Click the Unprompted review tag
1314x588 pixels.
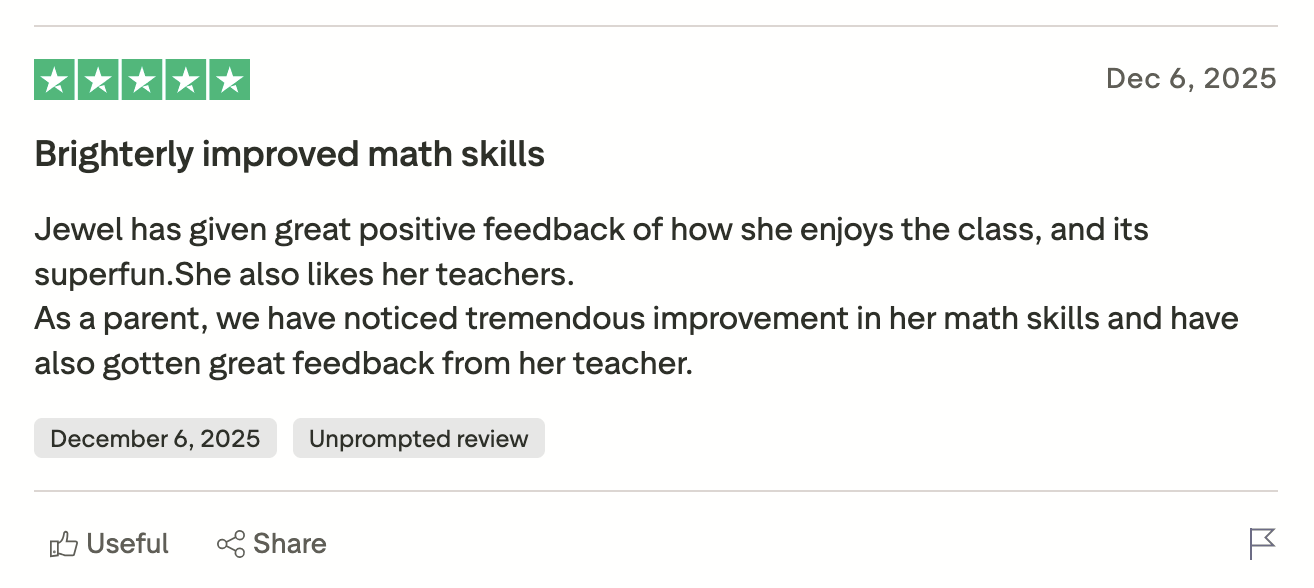coord(419,438)
